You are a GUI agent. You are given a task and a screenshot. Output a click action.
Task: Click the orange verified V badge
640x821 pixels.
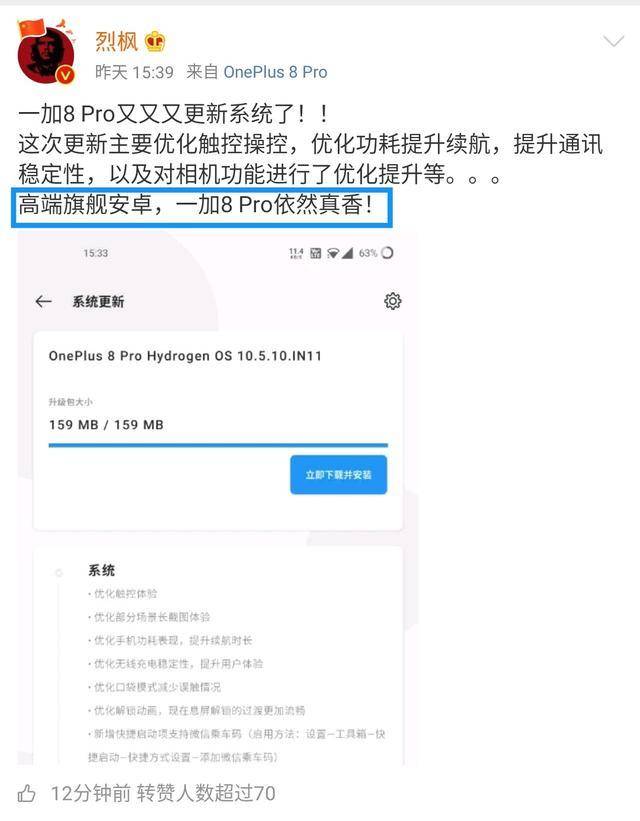point(65,75)
